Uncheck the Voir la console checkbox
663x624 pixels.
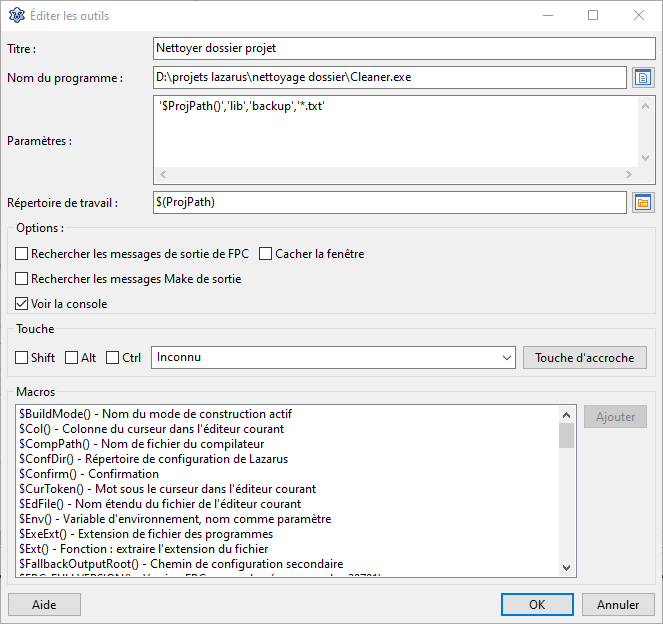pos(22,304)
